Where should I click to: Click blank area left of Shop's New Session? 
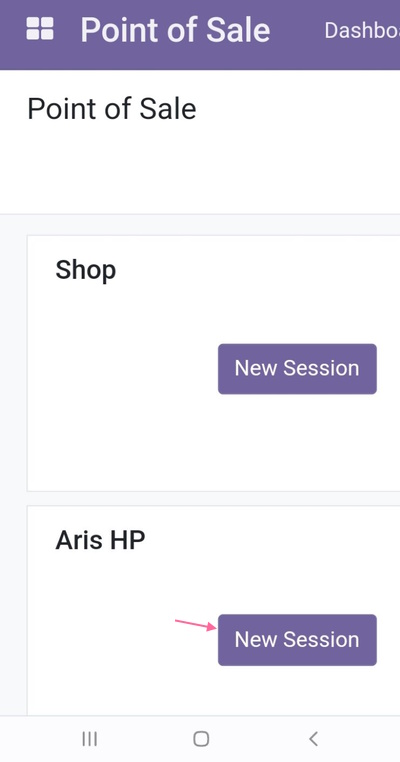tap(122, 369)
